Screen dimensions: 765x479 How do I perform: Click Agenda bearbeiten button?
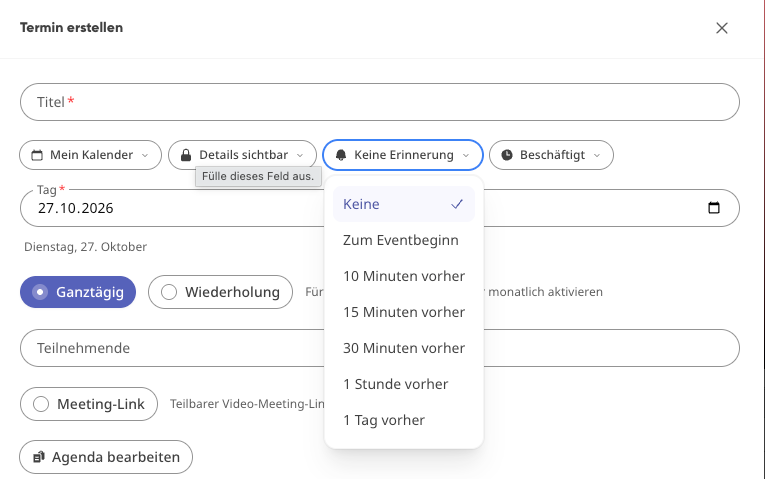[x=106, y=458]
